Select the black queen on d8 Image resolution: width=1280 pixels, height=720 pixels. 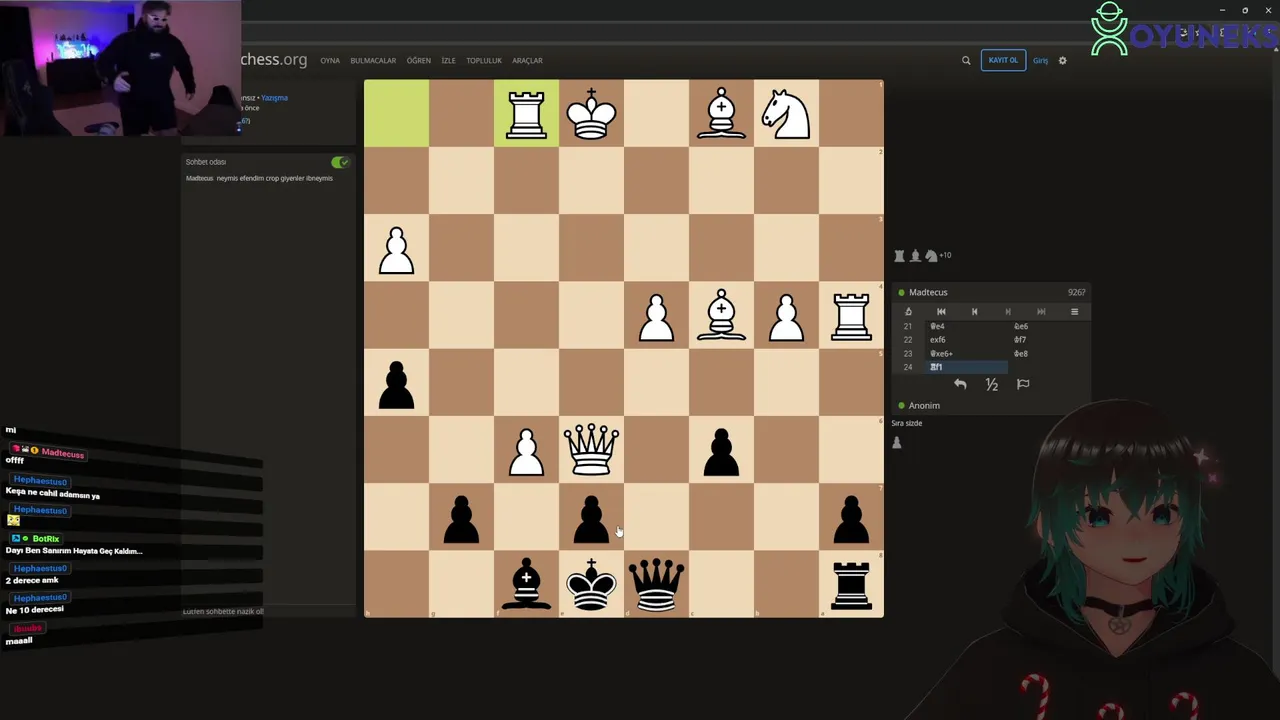(x=656, y=583)
